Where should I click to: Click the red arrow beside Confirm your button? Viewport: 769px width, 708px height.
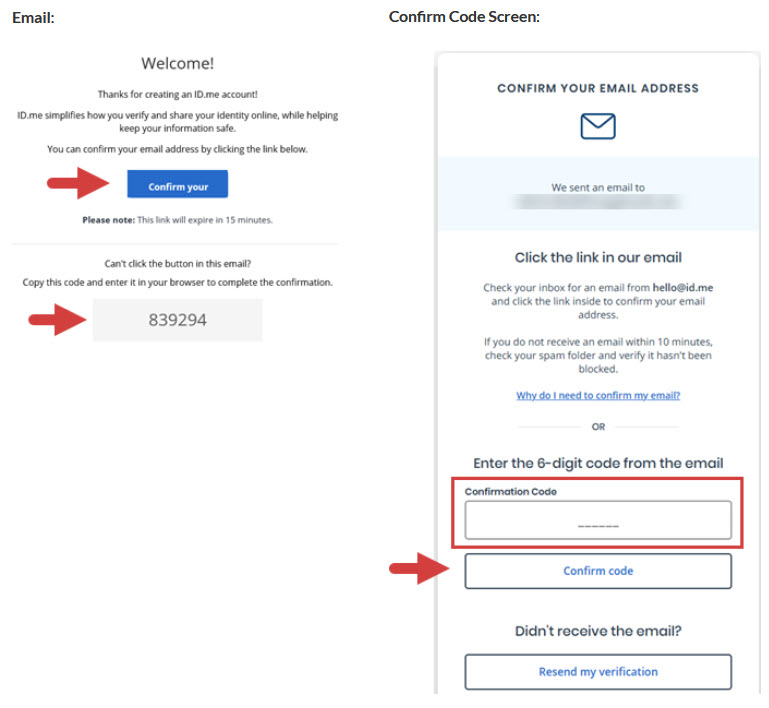[x=79, y=184]
